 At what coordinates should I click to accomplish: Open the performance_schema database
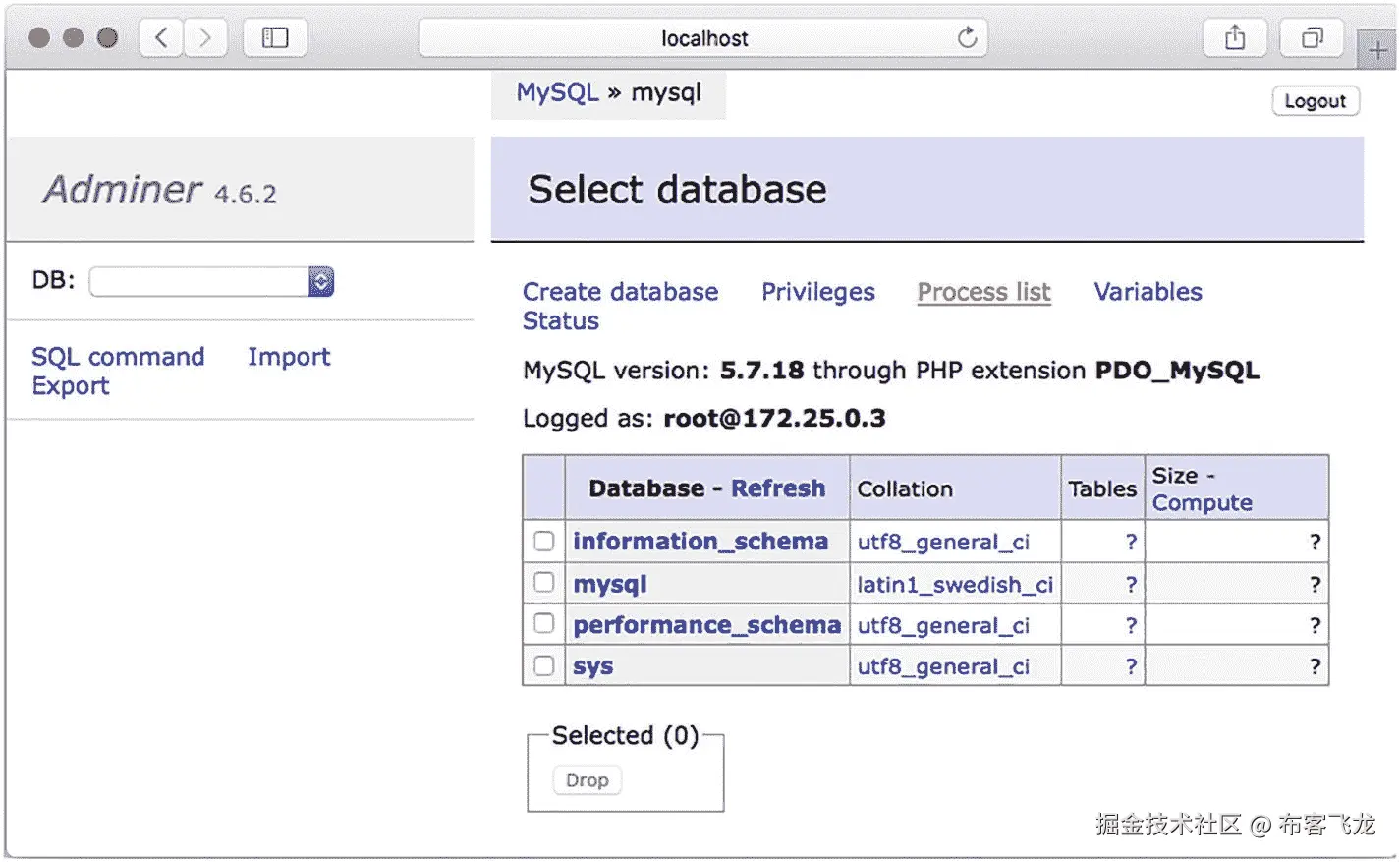pos(706,625)
